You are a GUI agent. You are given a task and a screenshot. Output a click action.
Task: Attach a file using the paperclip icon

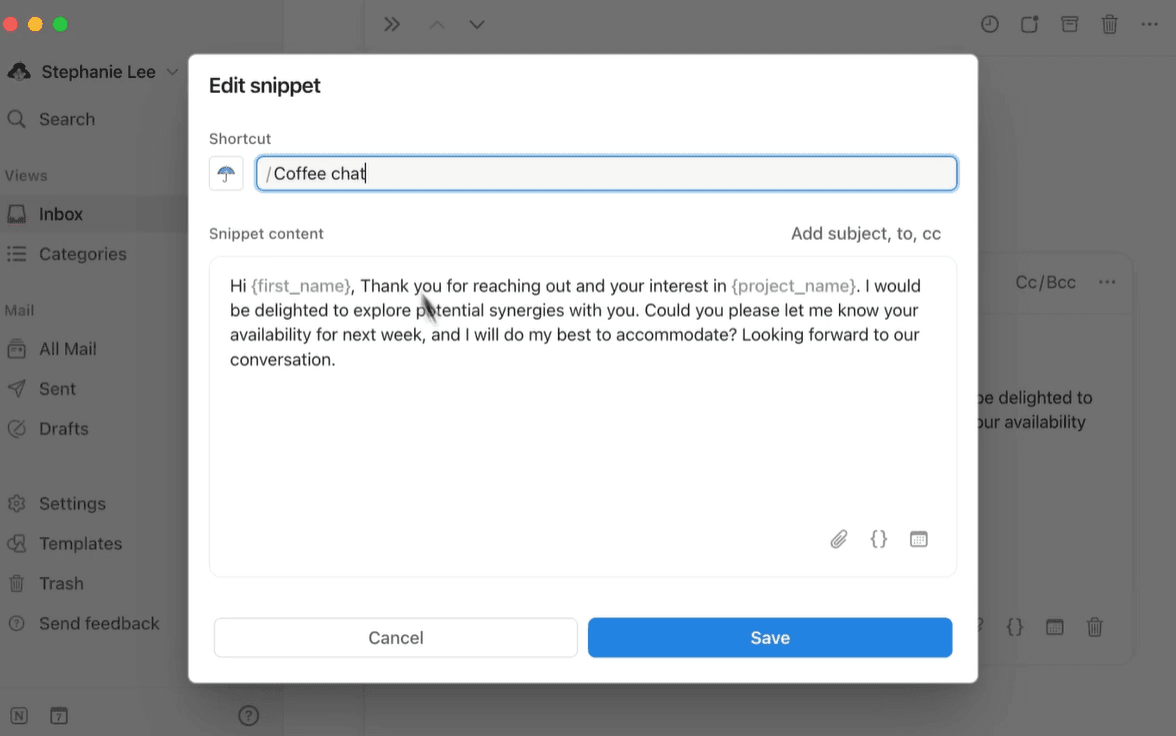(x=839, y=539)
